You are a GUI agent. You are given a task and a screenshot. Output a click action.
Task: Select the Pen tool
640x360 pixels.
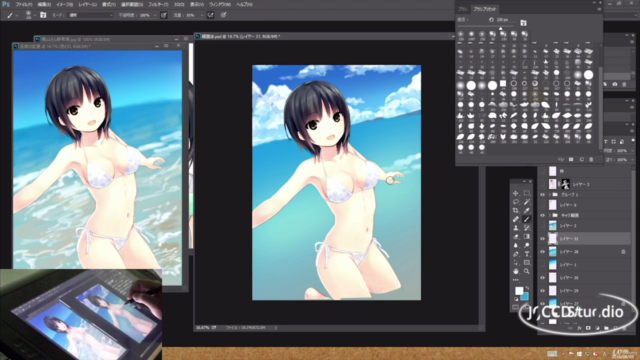[x=516, y=254]
